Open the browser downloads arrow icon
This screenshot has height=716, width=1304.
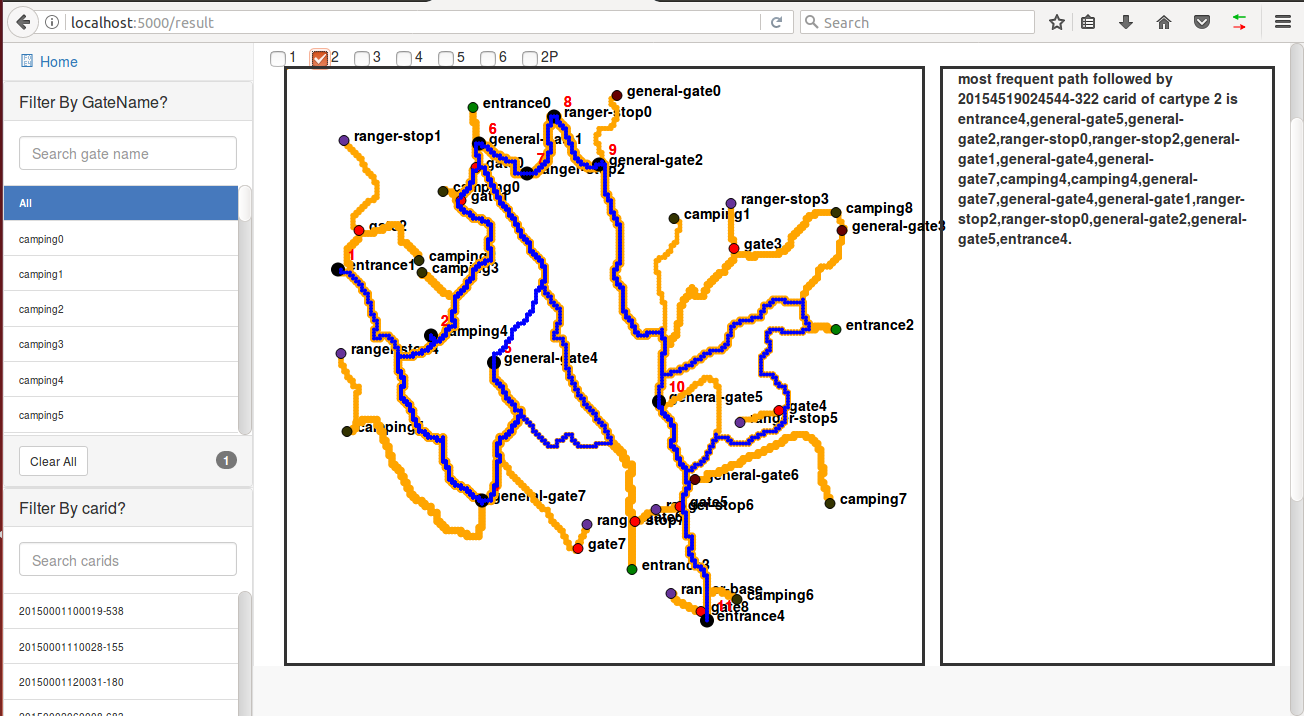coord(1126,22)
